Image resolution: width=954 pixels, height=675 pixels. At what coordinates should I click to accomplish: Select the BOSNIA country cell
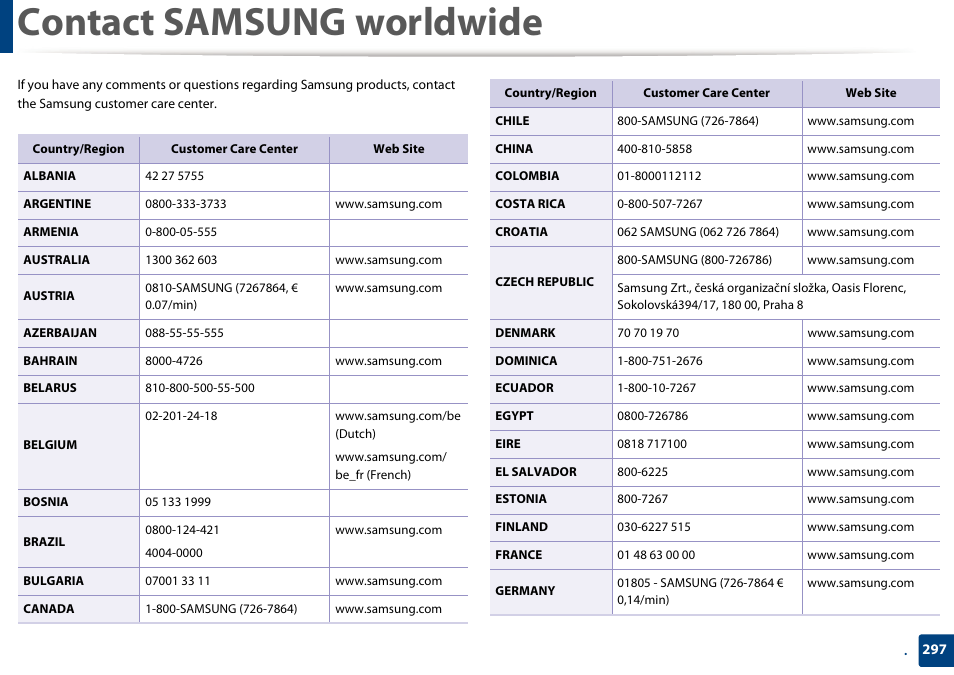click(78, 503)
